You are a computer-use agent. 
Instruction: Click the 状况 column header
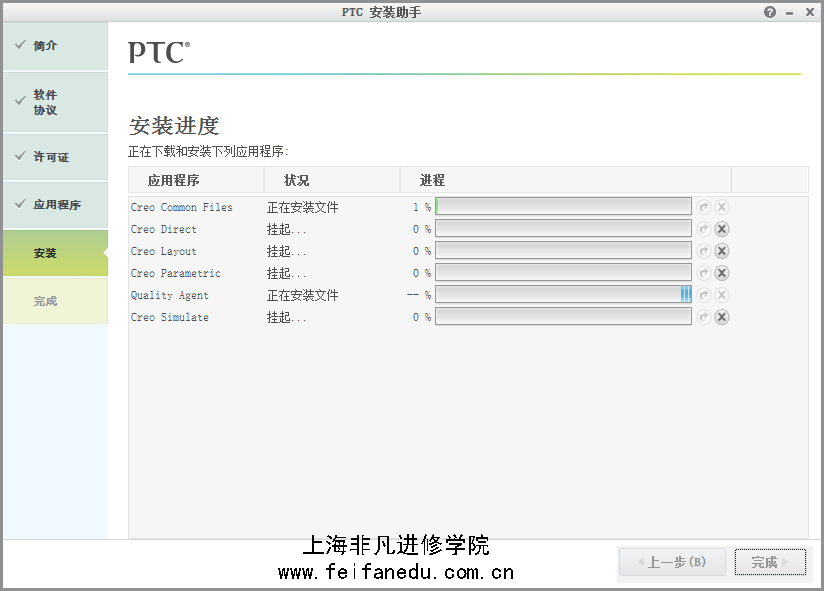pos(332,180)
